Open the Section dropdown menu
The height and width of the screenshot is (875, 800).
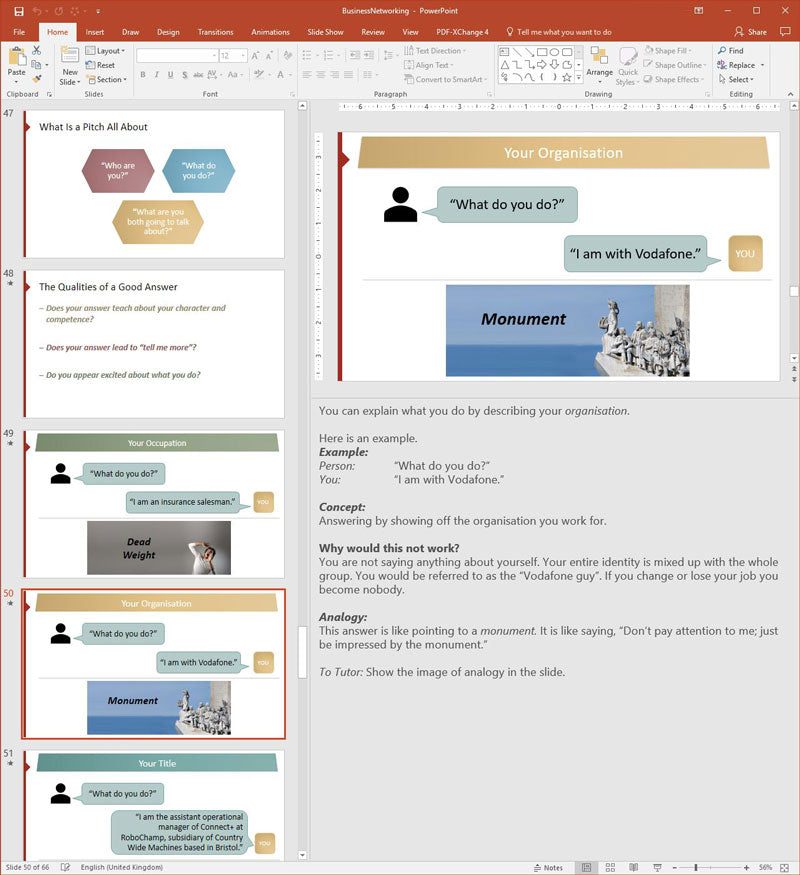(107, 80)
